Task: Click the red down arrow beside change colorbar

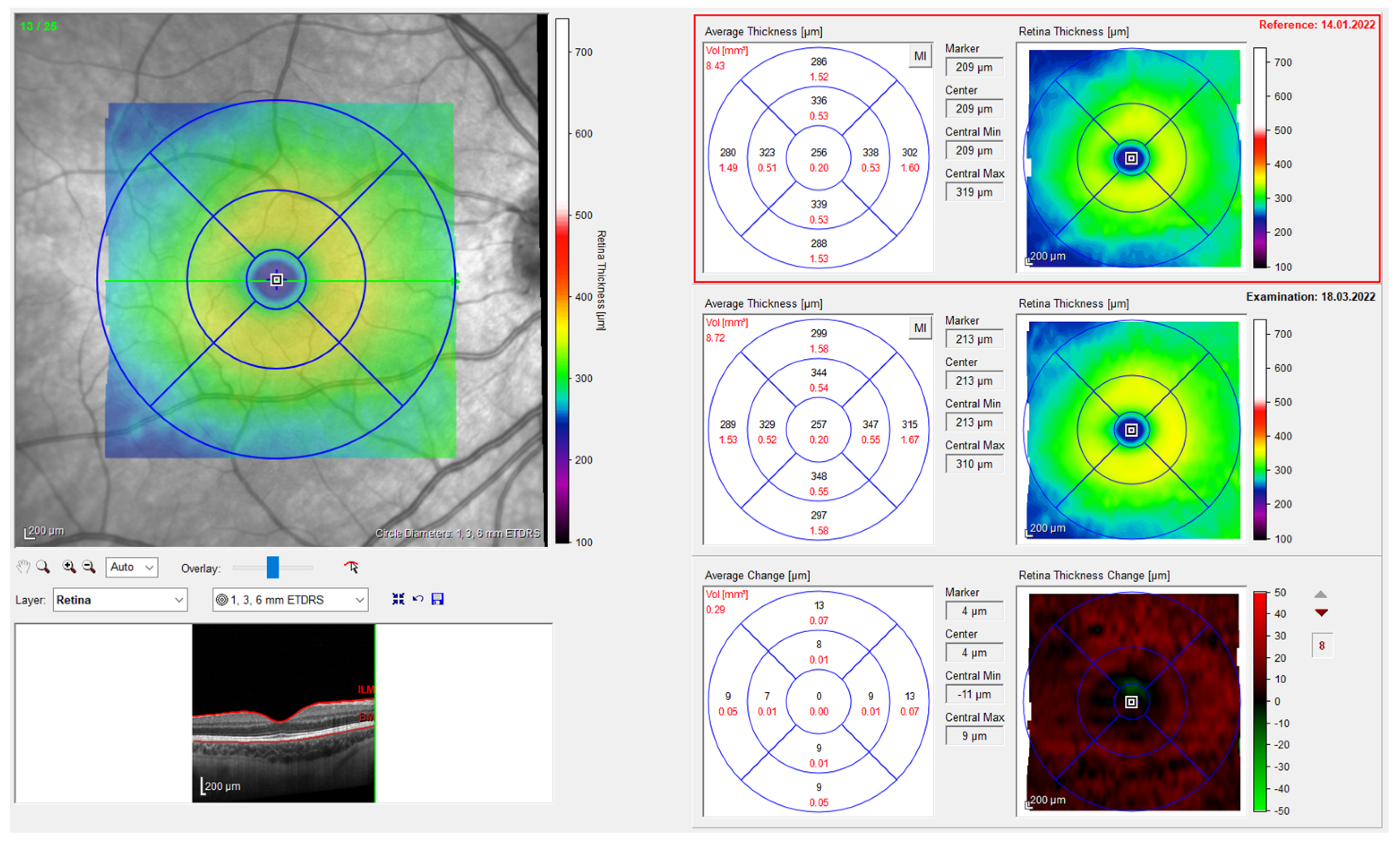Action: (1322, 613)
